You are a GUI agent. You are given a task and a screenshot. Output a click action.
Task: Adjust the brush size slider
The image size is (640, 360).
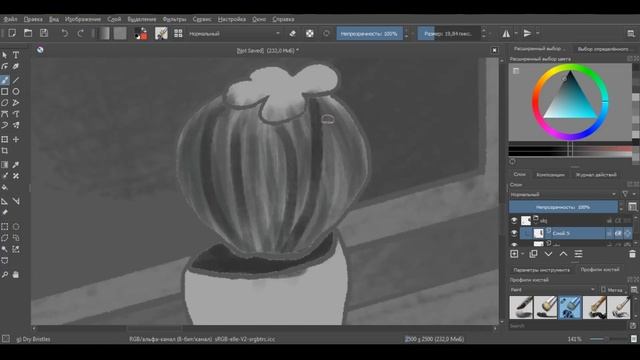click(449, 33)
